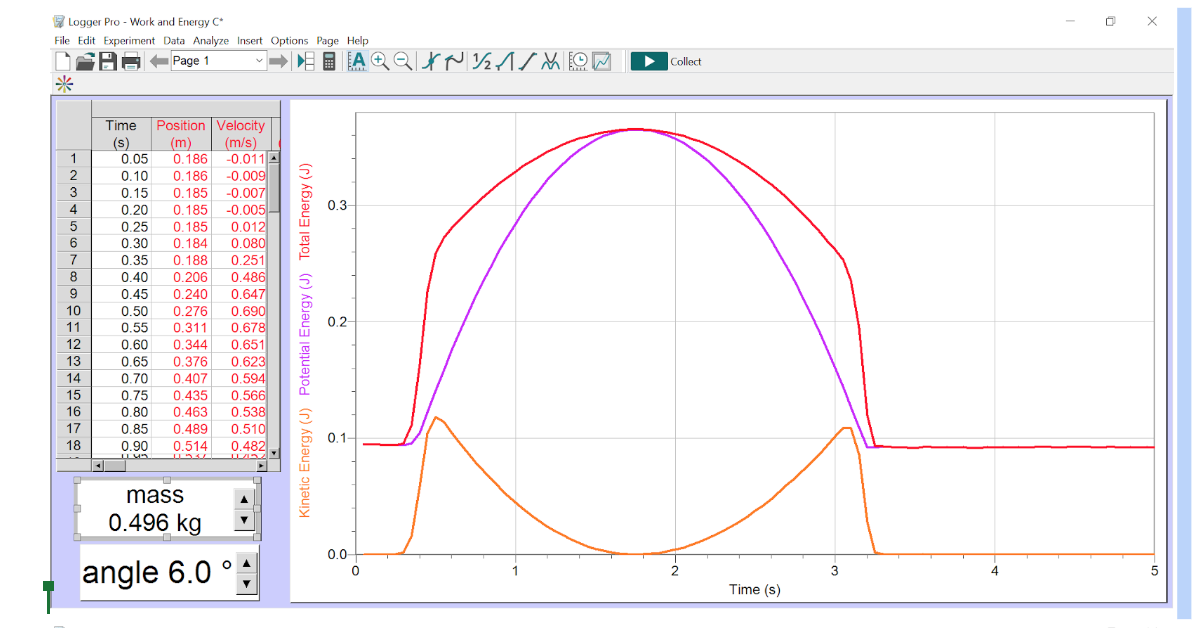Open the Analyze menu
1203x628 pixels.
point(211,41)
